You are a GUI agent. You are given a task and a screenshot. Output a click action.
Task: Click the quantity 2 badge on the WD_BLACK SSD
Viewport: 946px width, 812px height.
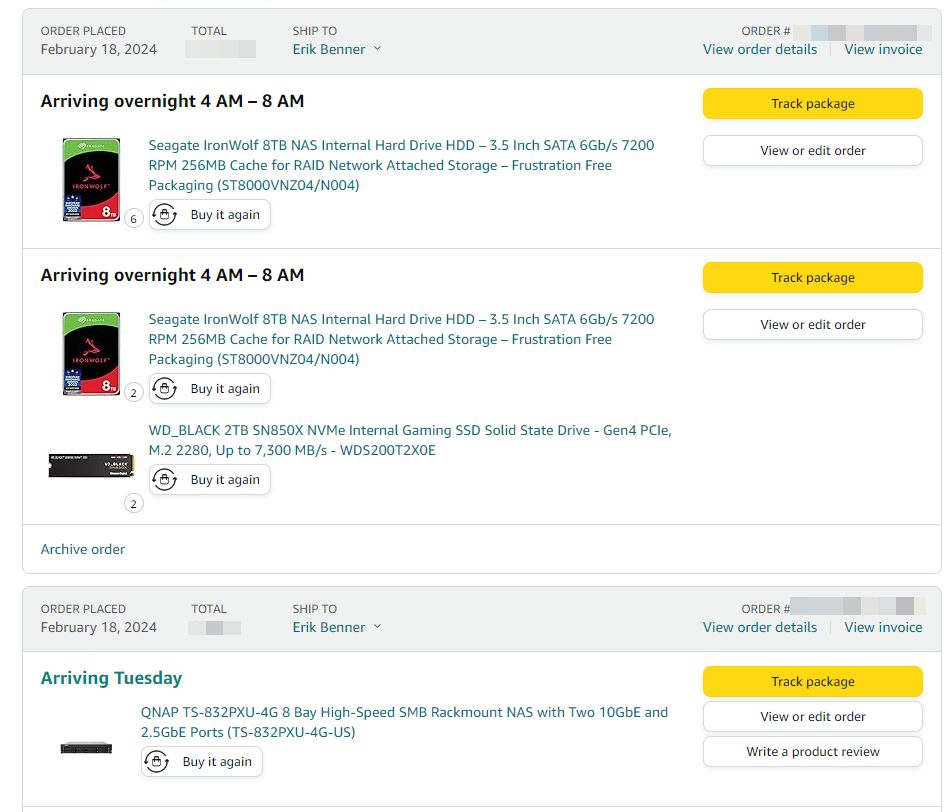(x=133, y=504)
